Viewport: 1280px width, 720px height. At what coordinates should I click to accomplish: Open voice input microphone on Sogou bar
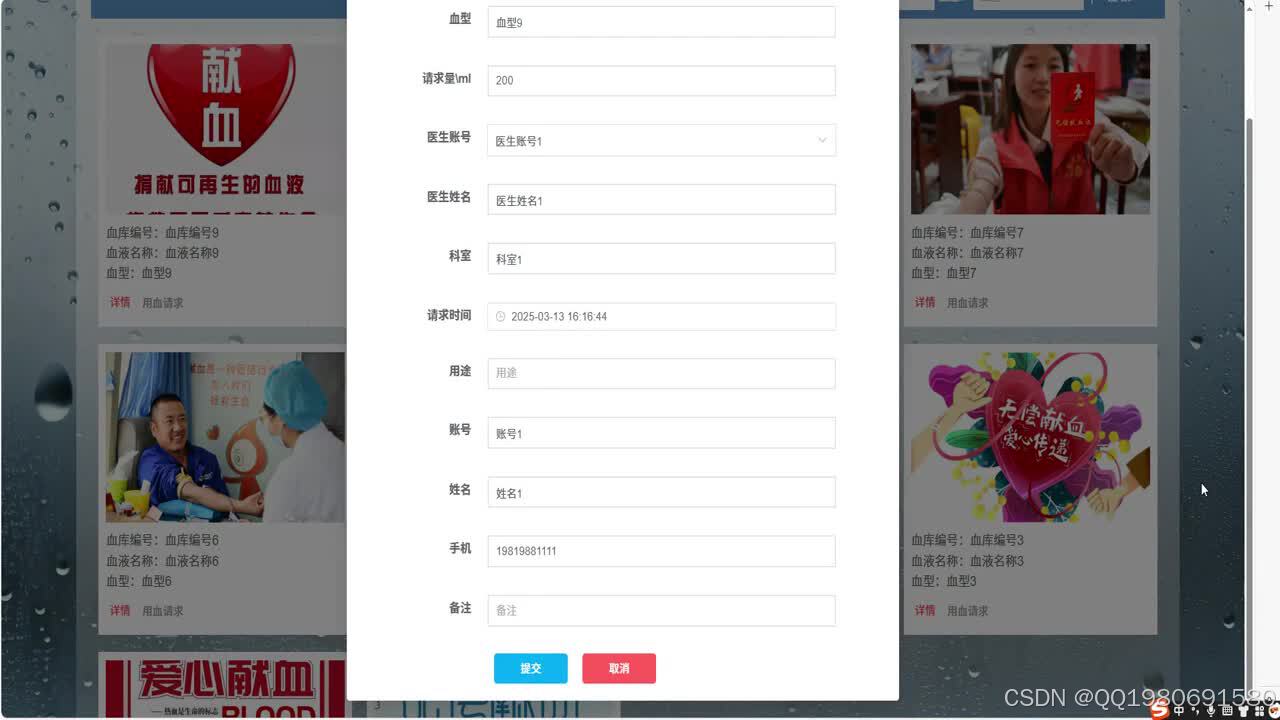(1211, 710)
